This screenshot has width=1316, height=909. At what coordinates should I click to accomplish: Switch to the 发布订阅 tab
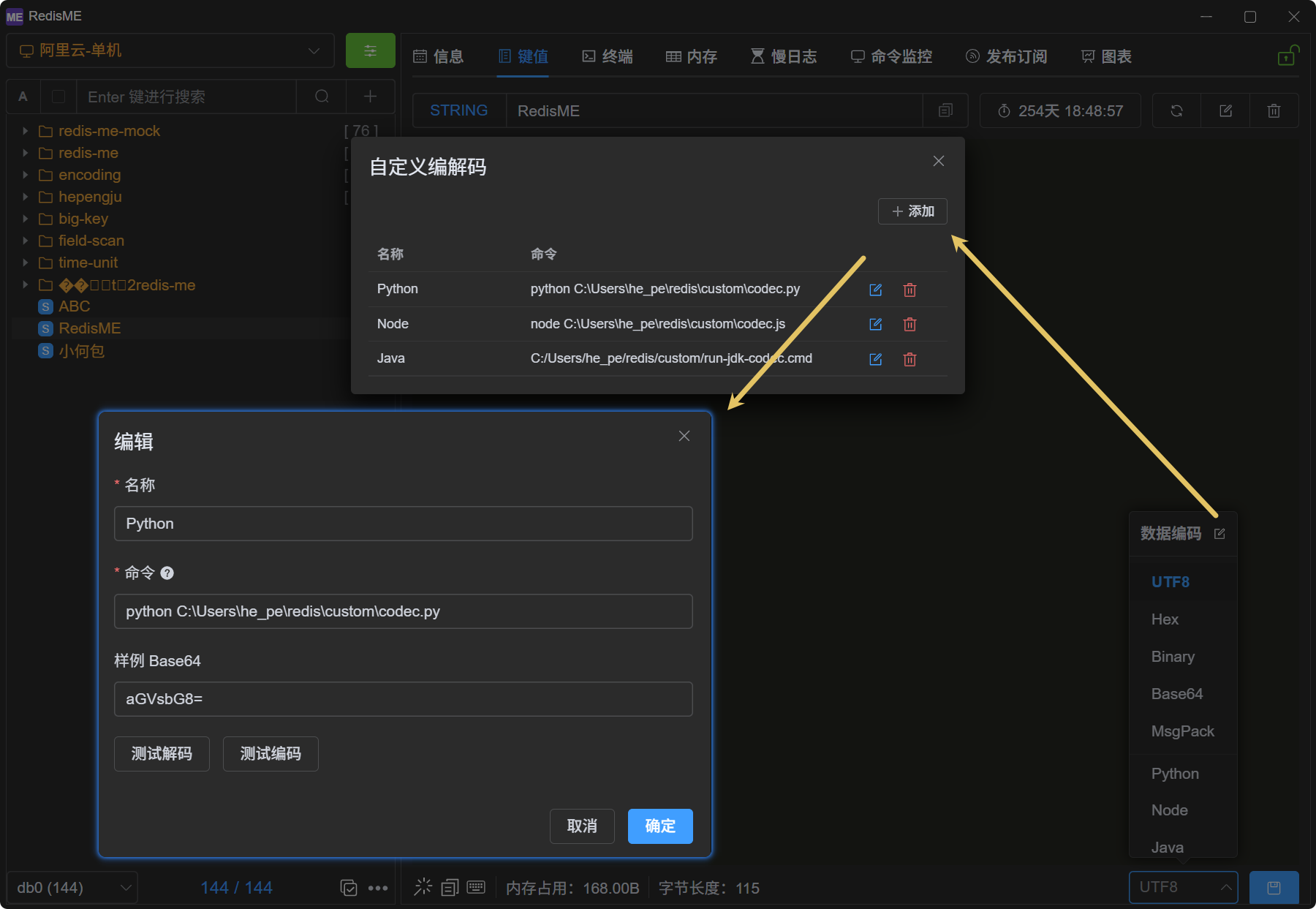tap(1006, 56)
